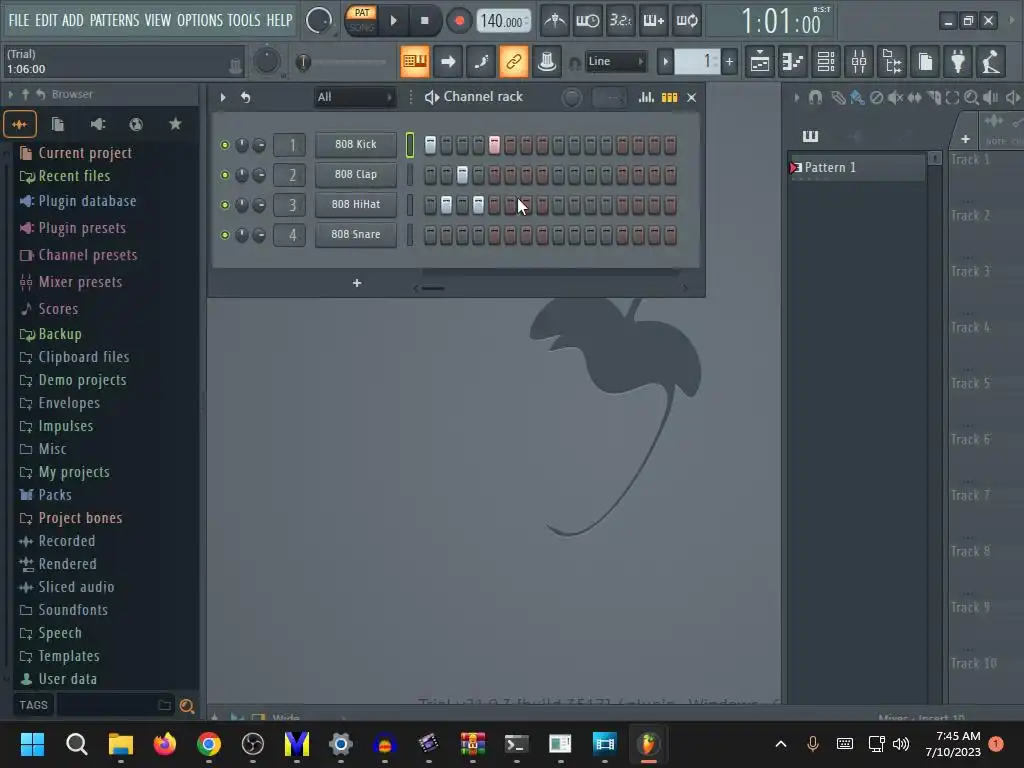Toggle loop recording icon

[x=686, y=21]
